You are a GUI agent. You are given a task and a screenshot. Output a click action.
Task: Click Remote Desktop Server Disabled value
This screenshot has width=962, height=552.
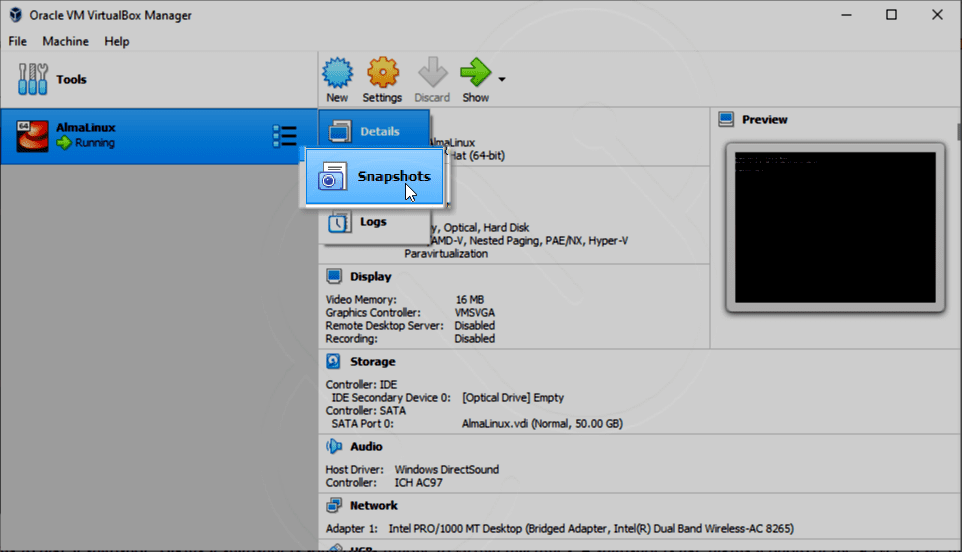click(474, 326)
